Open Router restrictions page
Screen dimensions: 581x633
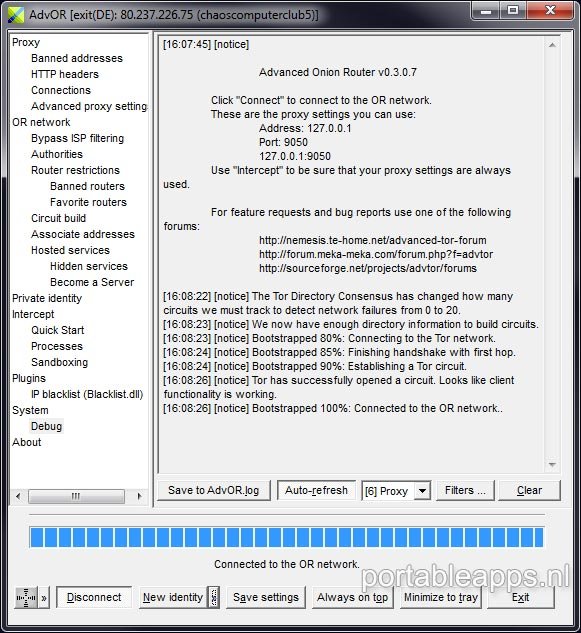(75, 170)
